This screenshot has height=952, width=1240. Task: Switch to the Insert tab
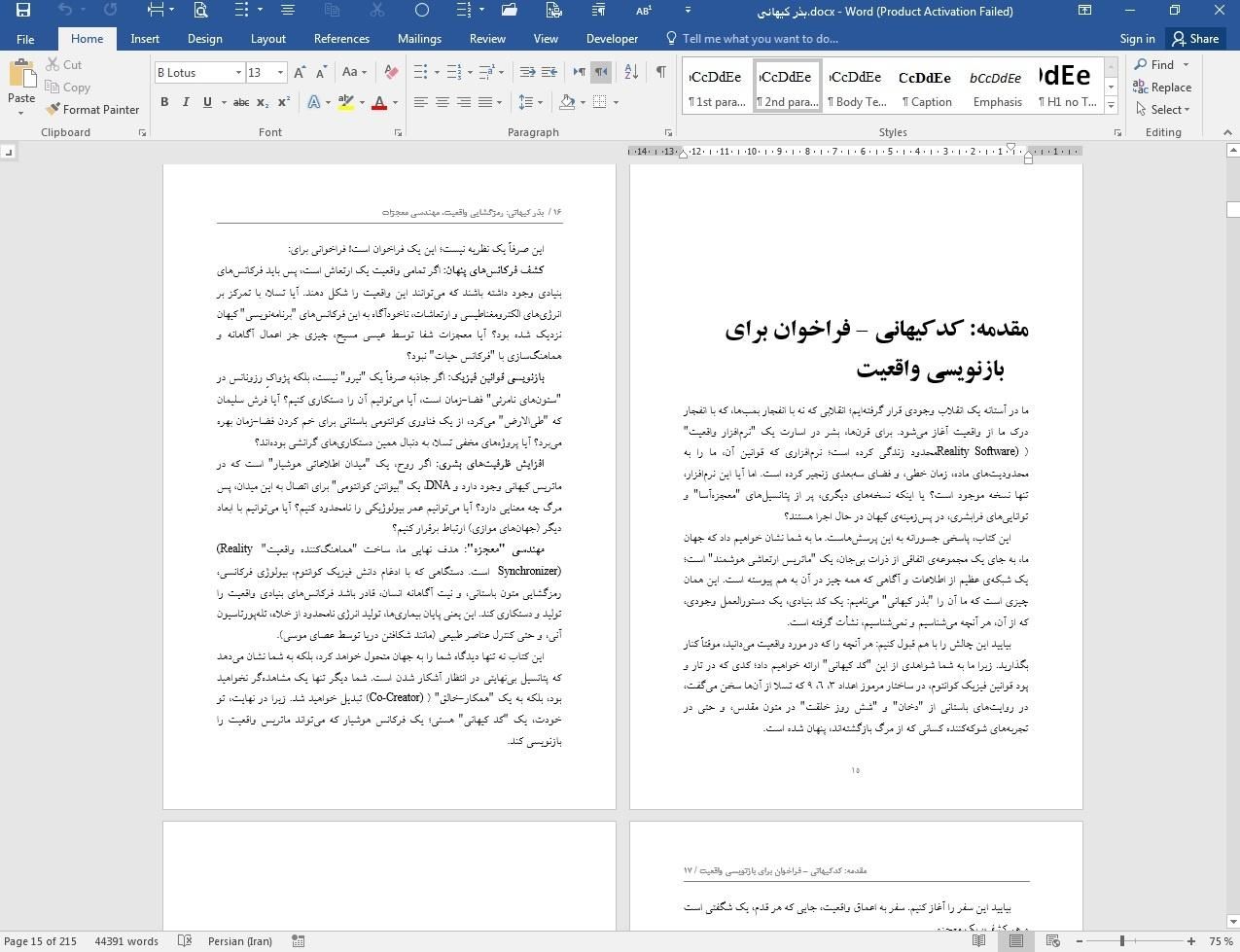point(145,39)
